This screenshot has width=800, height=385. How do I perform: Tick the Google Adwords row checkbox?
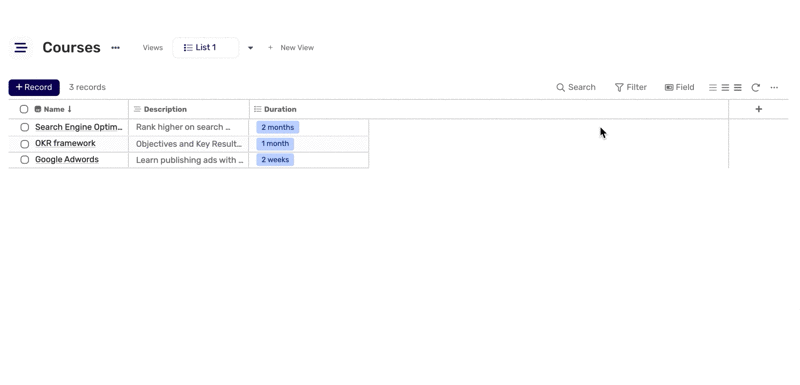coord(24,160)
